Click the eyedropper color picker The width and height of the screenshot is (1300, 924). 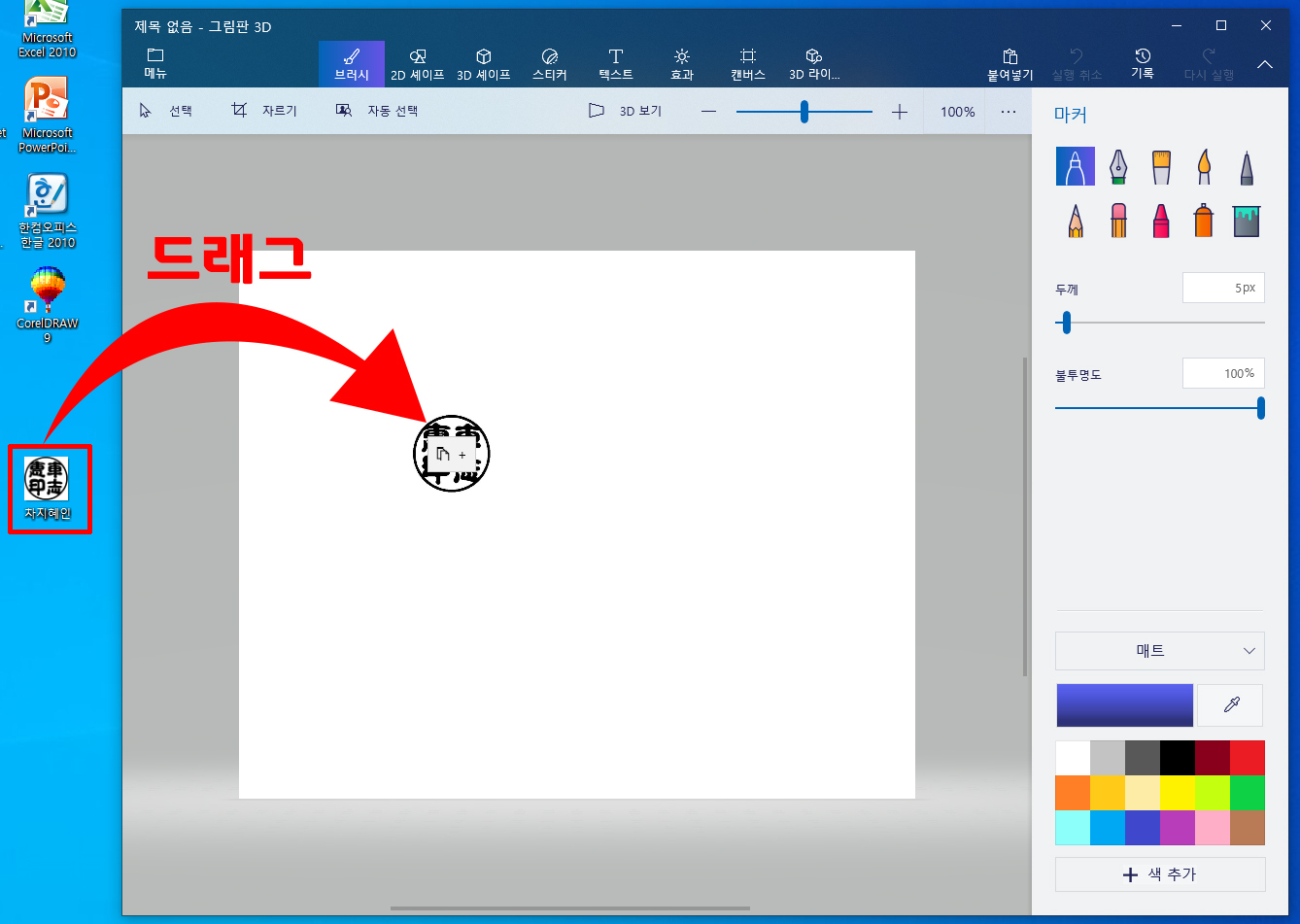click(x=1231, y=705)
